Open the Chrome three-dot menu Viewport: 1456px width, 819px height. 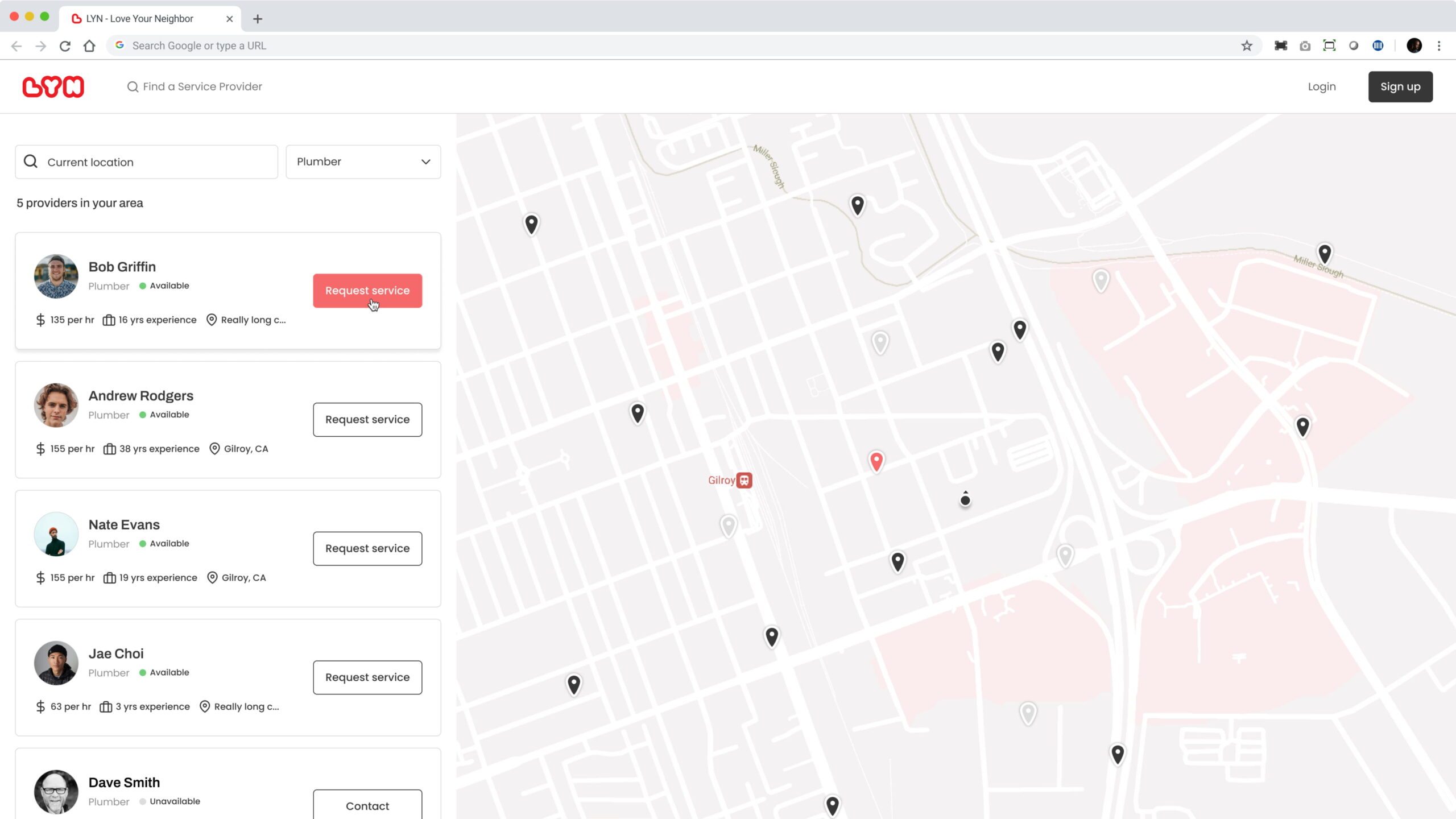tap(1439, 45)
